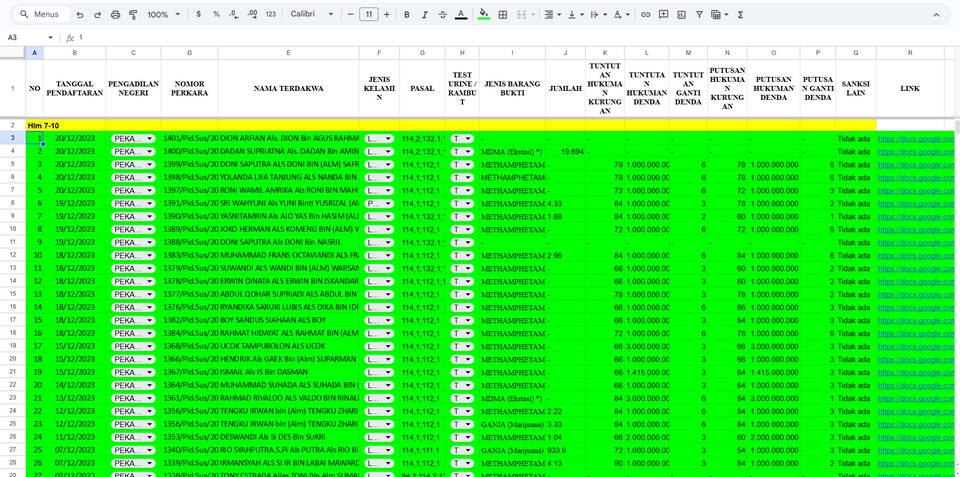Increase decimal places
960x477 pixels.
(x=252, y=14)
